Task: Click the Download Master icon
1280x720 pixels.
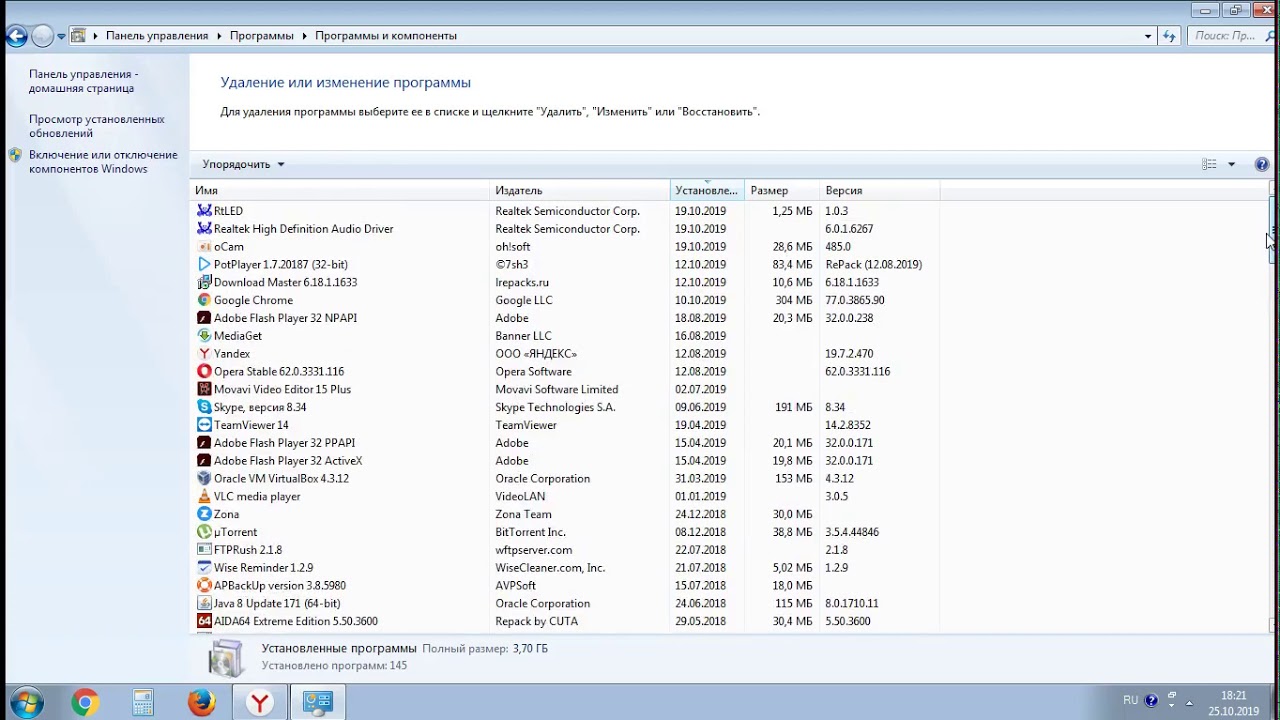Action: (204, 282)
